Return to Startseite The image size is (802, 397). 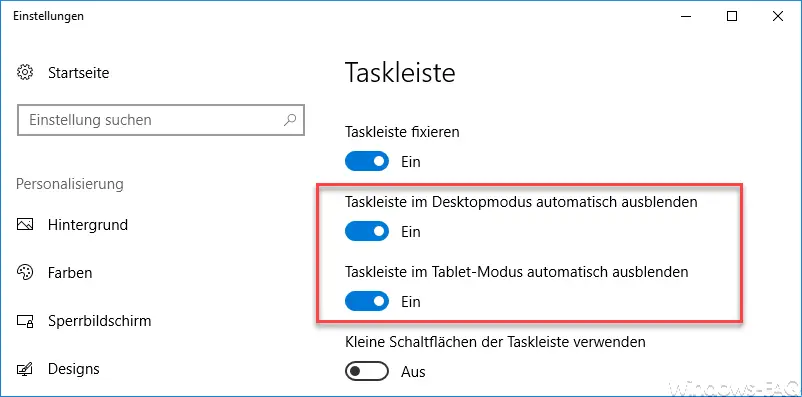[78, 73]
